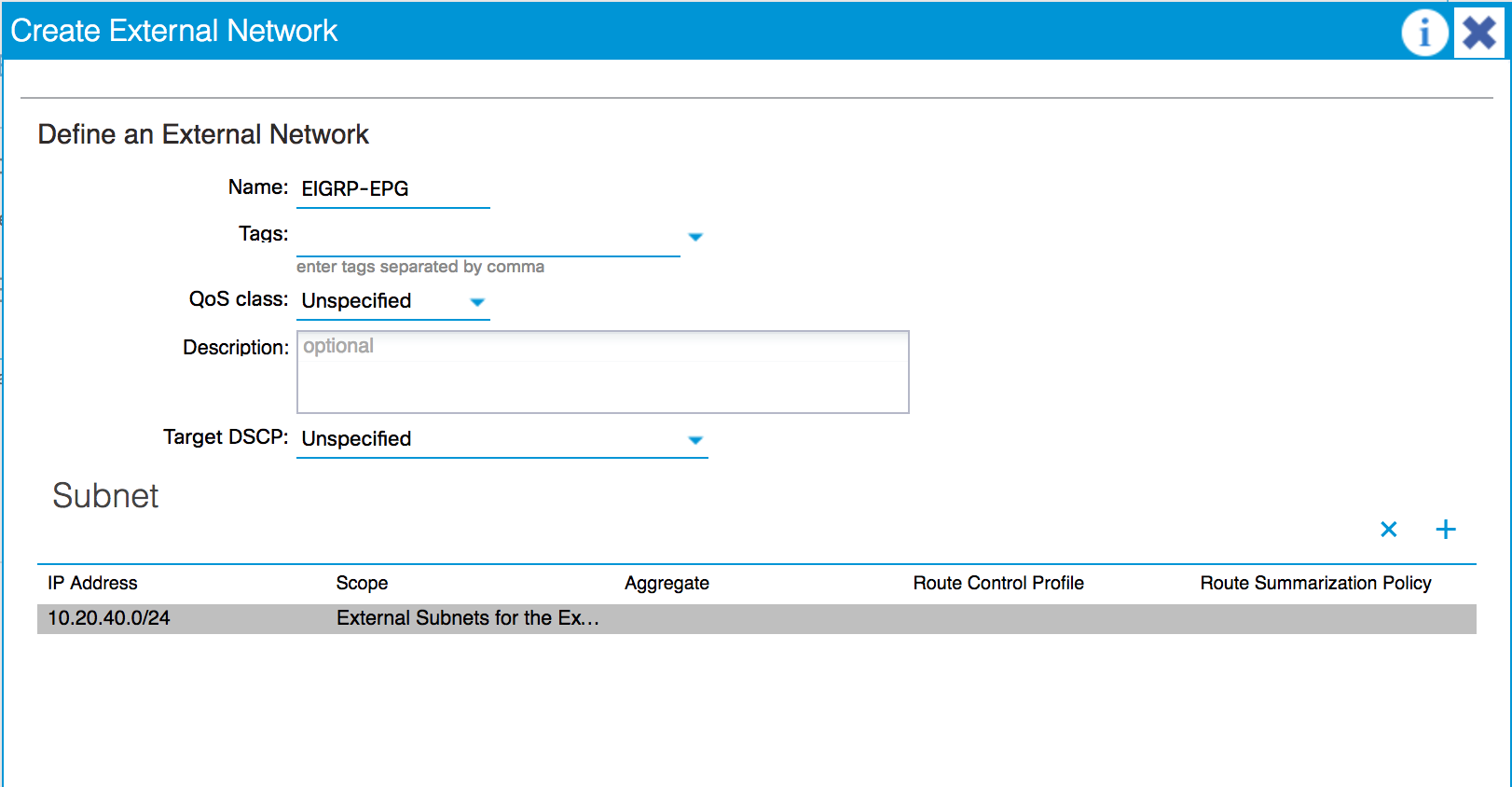Click Route Control Profile column header
This screenshot has width=1512, height=787.
coord(998,583)
